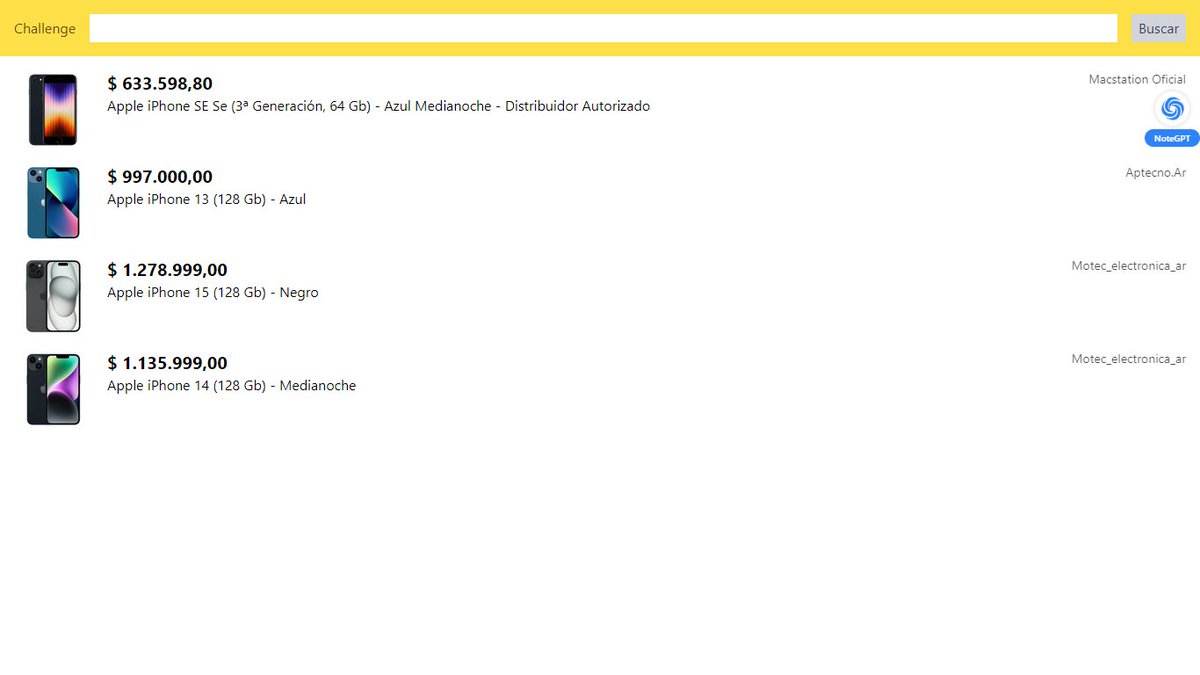Click the price $ 1.135.999,00
1200x675 pixels.
click(167, 363)
